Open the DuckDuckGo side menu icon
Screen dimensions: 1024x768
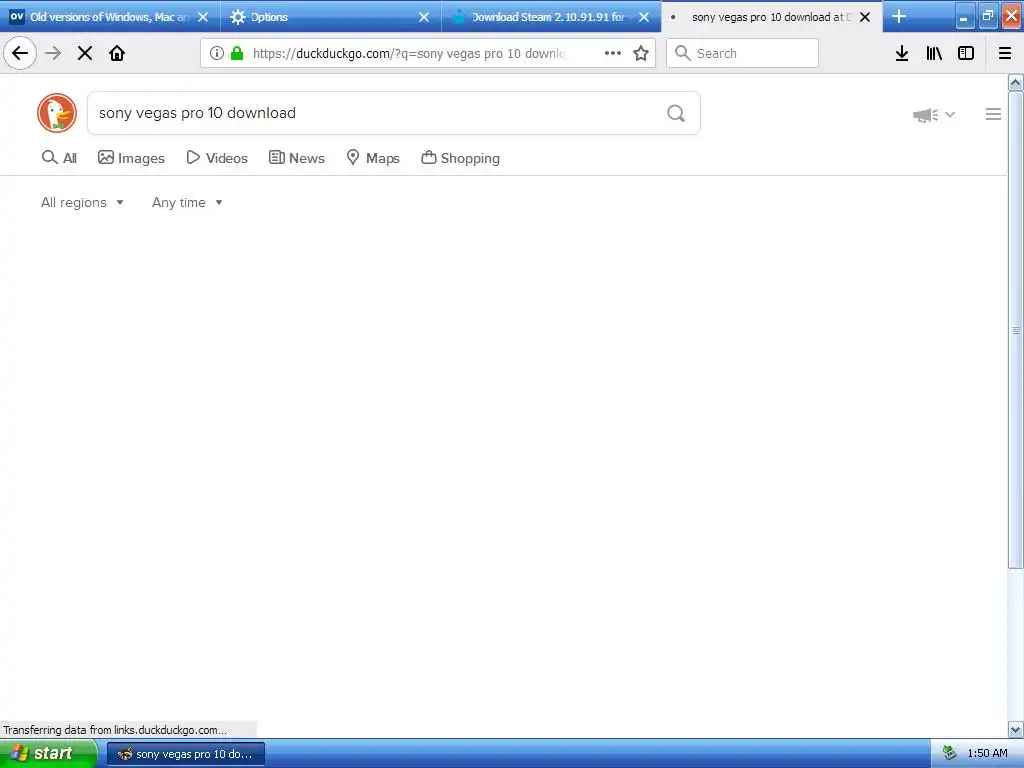[x=993, y=114]
